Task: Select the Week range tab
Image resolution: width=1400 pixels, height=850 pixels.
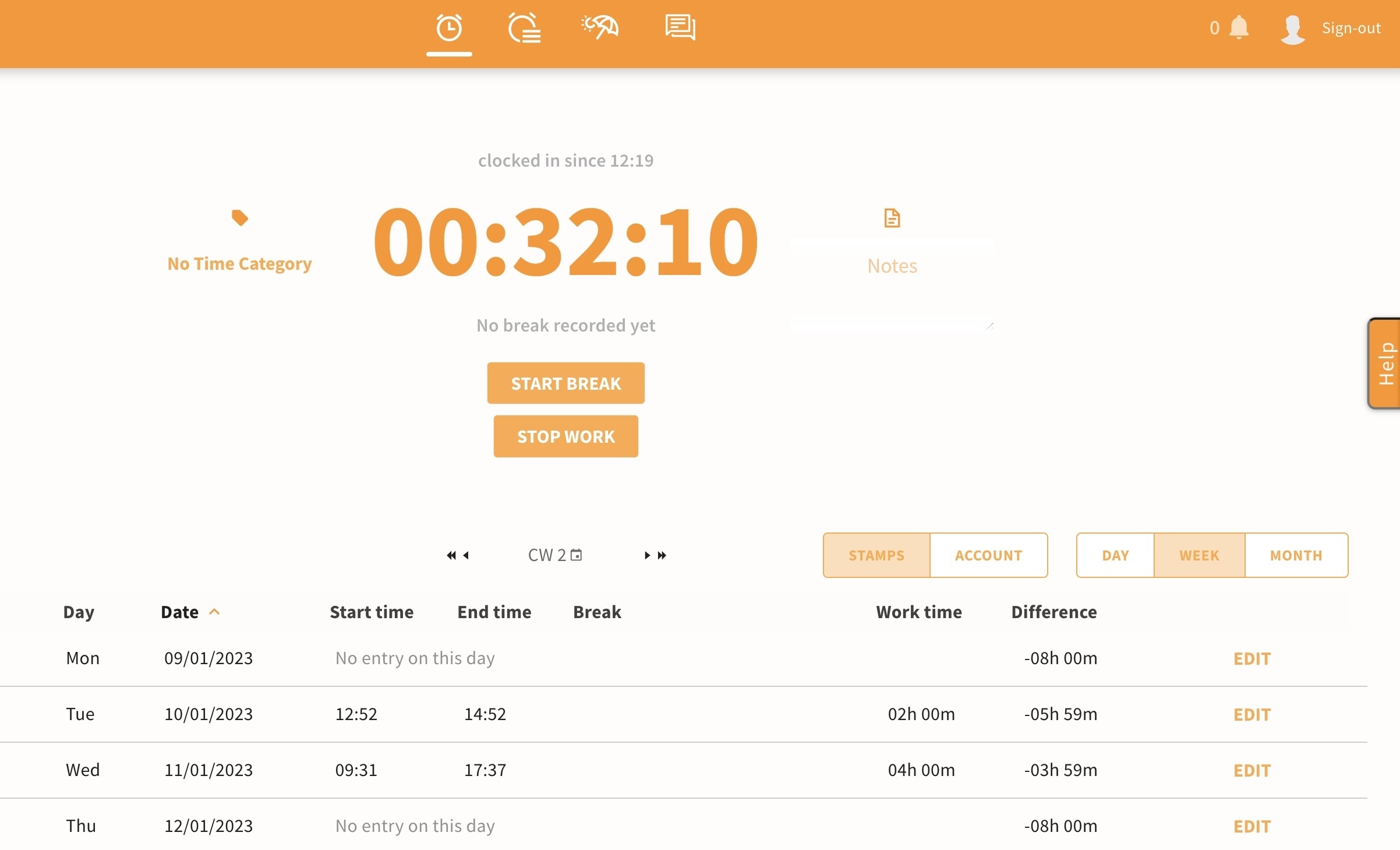Action: (1199, 555)
